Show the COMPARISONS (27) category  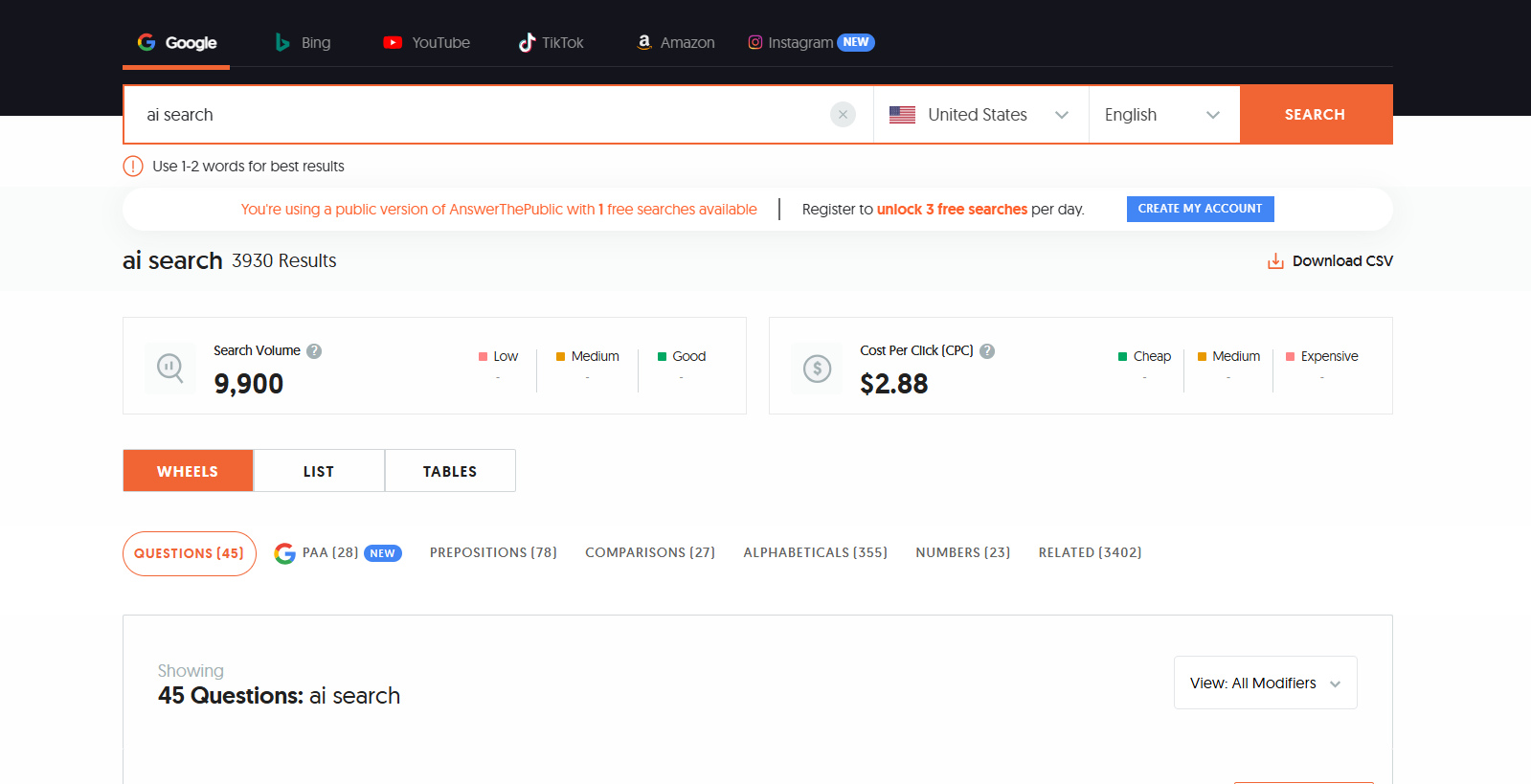[650, 553]
